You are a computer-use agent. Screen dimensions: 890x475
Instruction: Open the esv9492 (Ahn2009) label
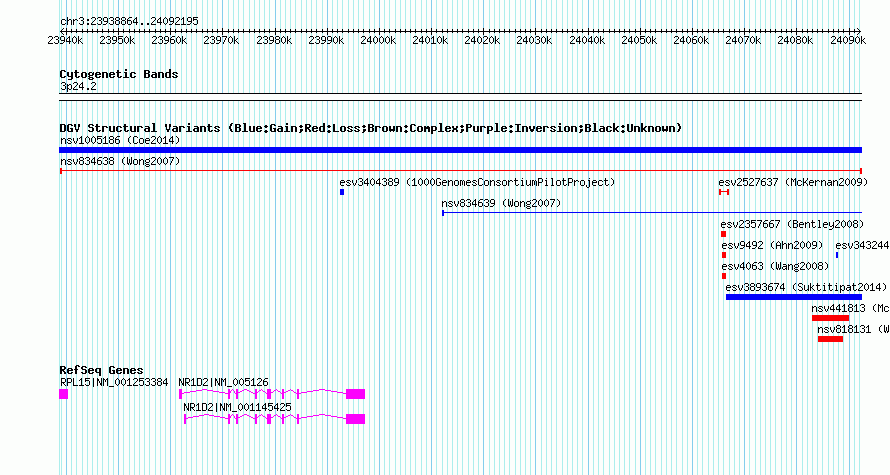pyautogui.click(x=772, y=245)
